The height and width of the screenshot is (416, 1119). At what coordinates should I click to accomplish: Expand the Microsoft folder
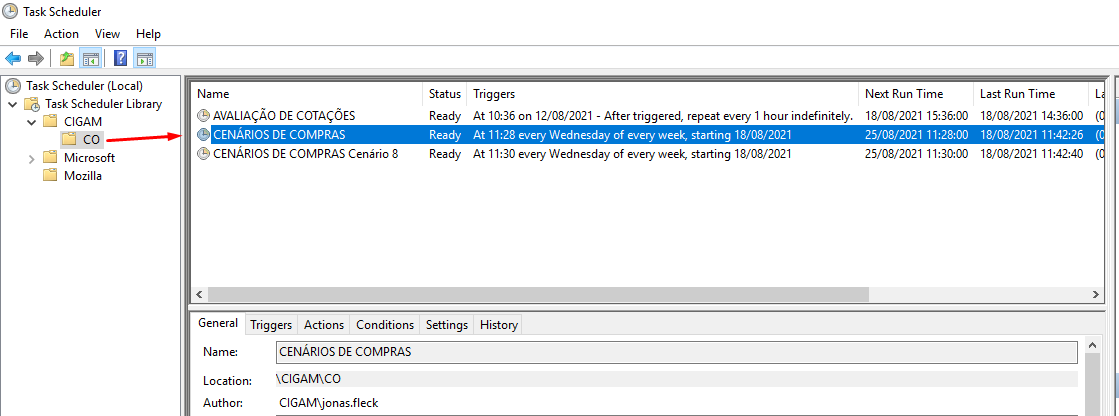30,158
